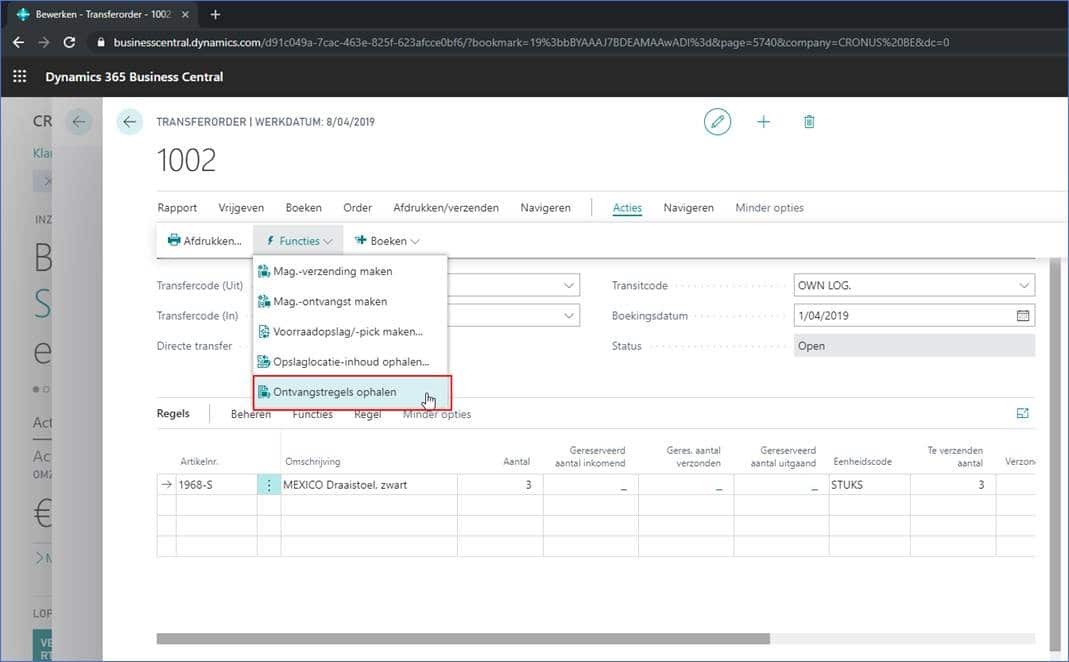
Task: Click the Omschrijving column header
Action: [x=313, y=462]
